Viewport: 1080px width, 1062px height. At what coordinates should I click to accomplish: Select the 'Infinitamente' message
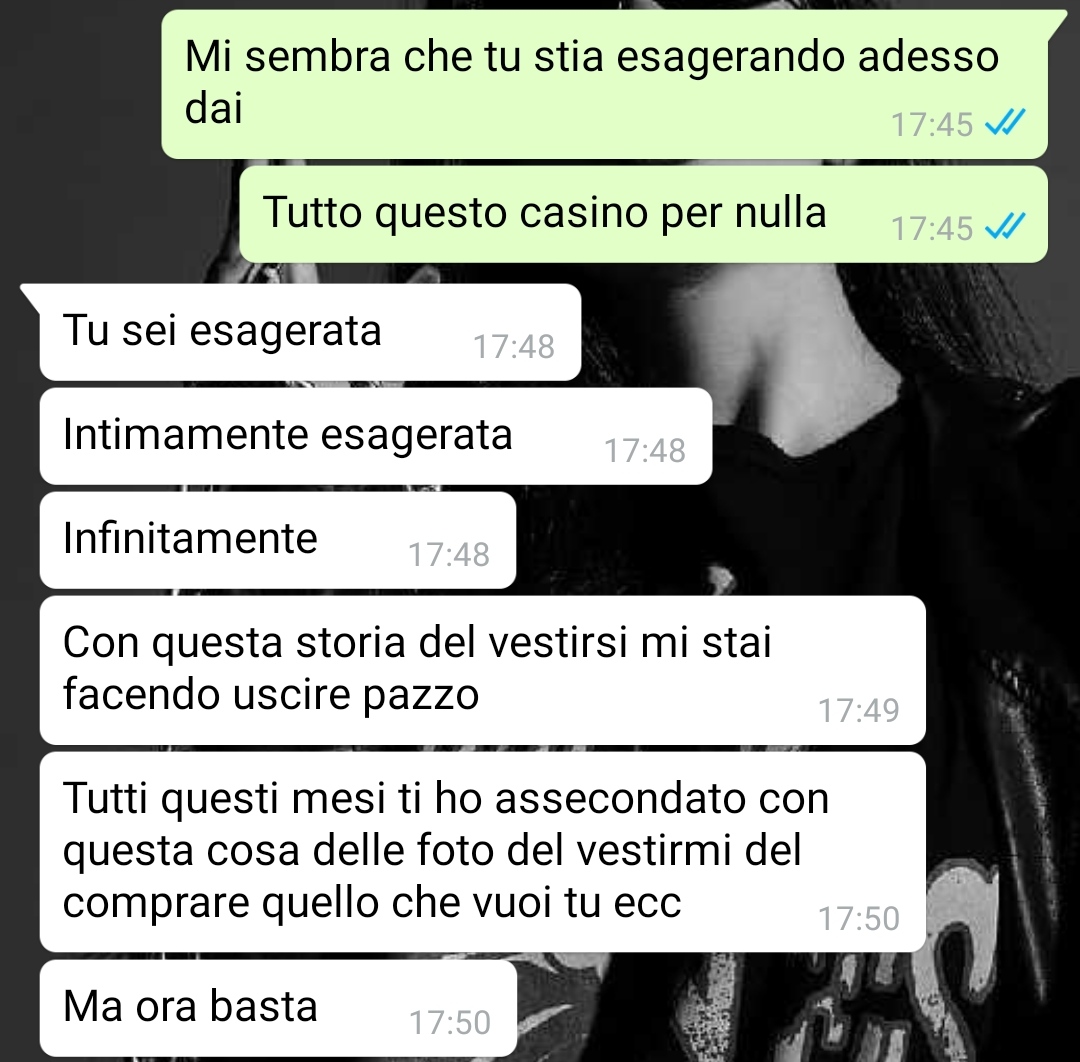(278, 540)
